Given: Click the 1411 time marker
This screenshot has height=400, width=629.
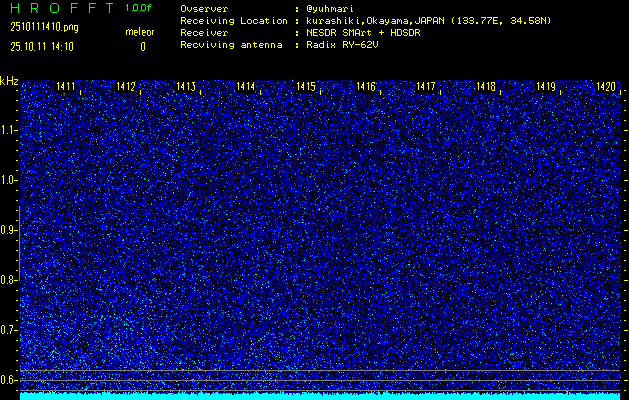Looking at the screenshot, I should pos(67,87).
